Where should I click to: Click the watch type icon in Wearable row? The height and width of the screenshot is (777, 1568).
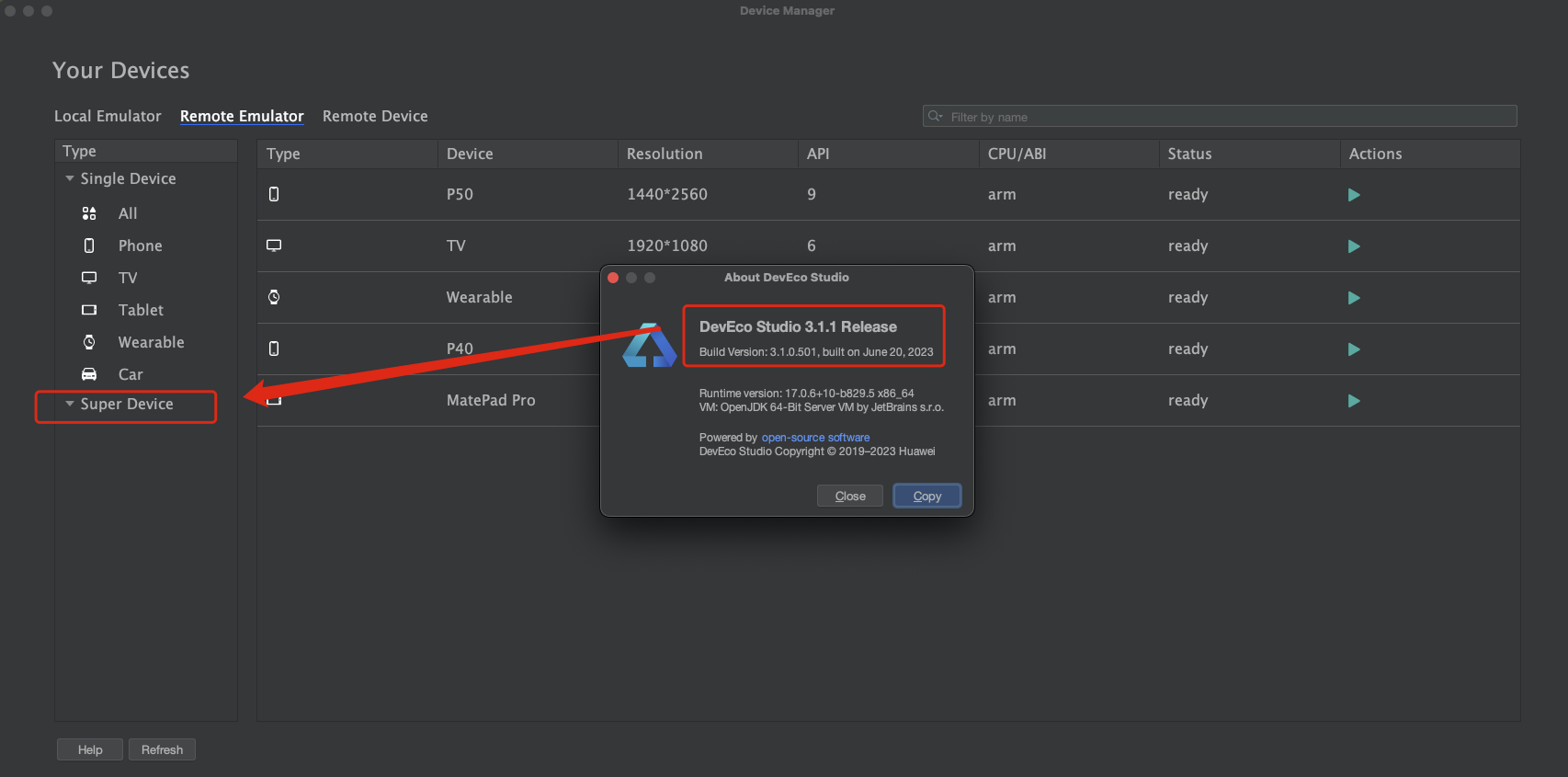pyautogui.click(x=274, y=297)
